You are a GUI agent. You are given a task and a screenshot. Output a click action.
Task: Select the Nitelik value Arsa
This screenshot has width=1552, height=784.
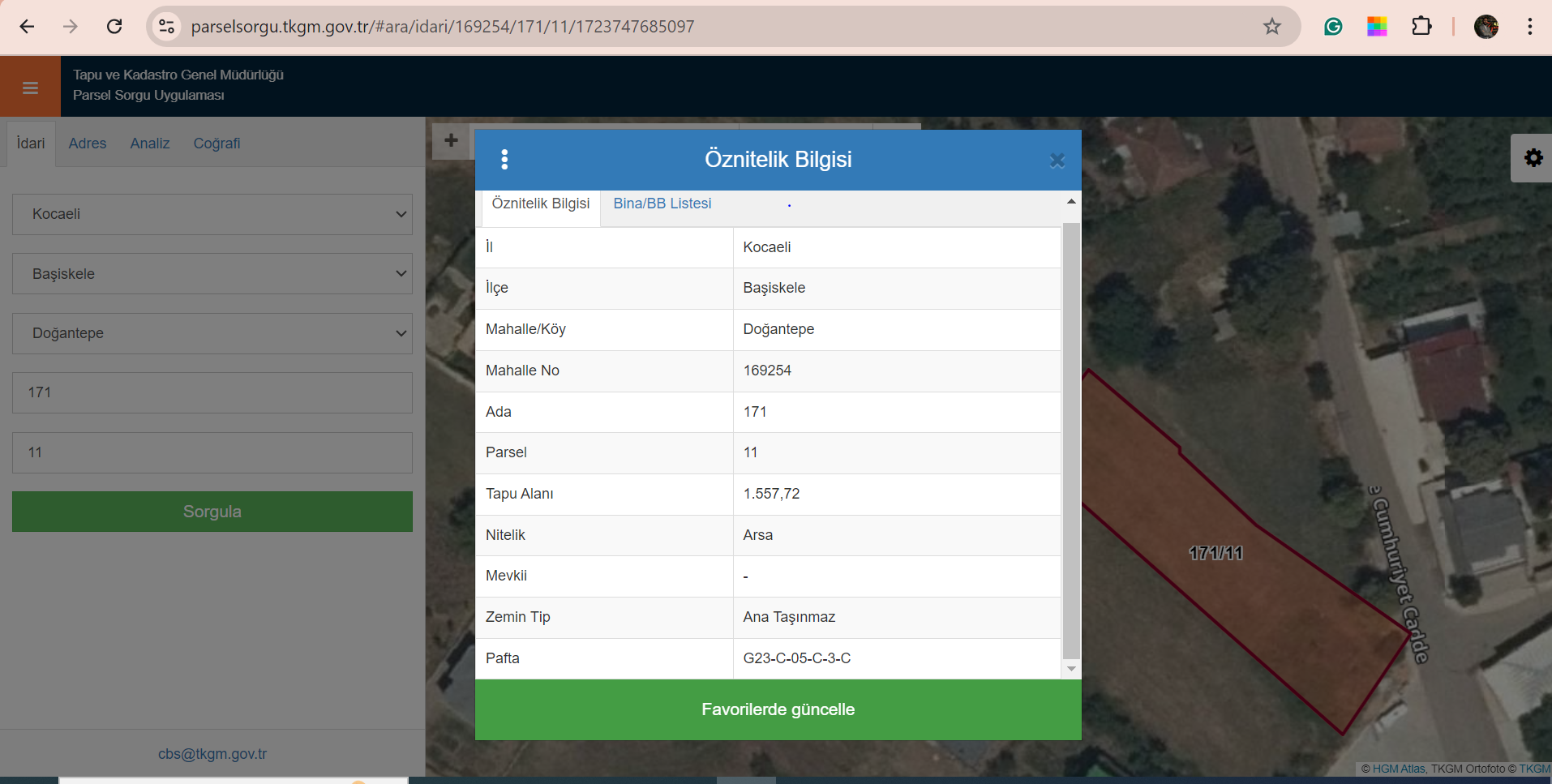tap(758, 535)
